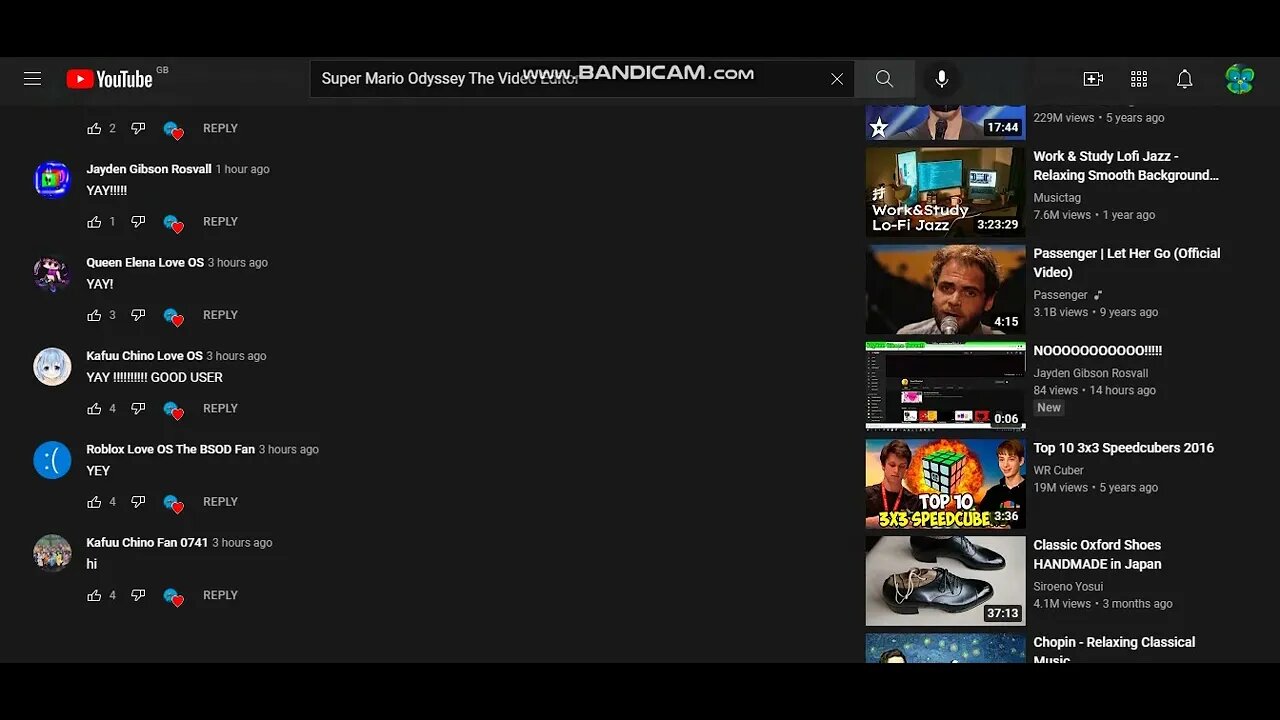Viewport: 1280px width, 720px height.
Task: Reply to Kafuu Chino Fan 0741's comment
Action: 220,595
